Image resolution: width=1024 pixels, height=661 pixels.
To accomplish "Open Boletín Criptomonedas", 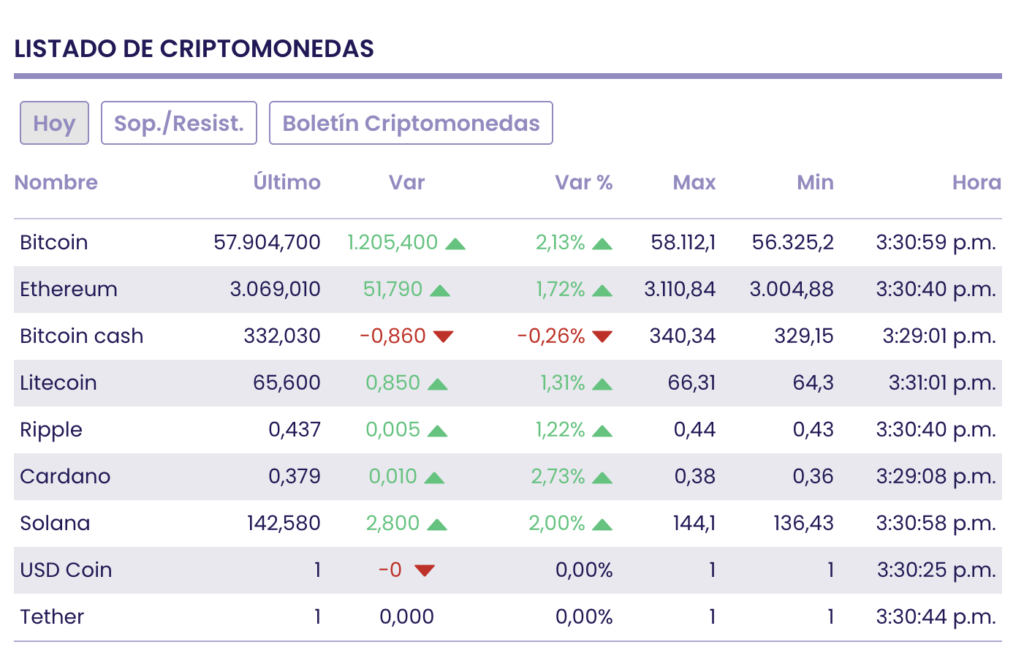I will (411, 123).
